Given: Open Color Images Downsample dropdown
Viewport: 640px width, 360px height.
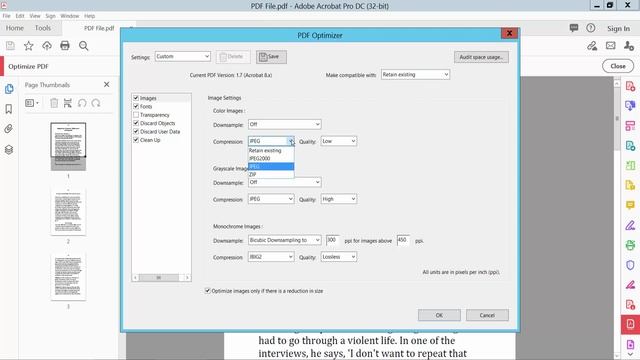Looking at the screenshot, I should (x=284, y=124).
